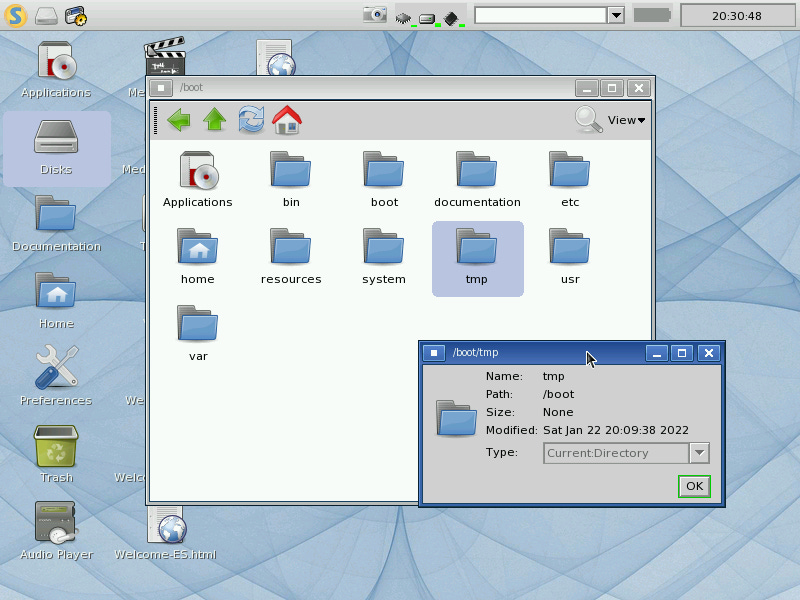The width and height of the screenshot is (800, 600).
Task: Confirm with OK in the tmp properties dialog
Action: coord(693,486)
